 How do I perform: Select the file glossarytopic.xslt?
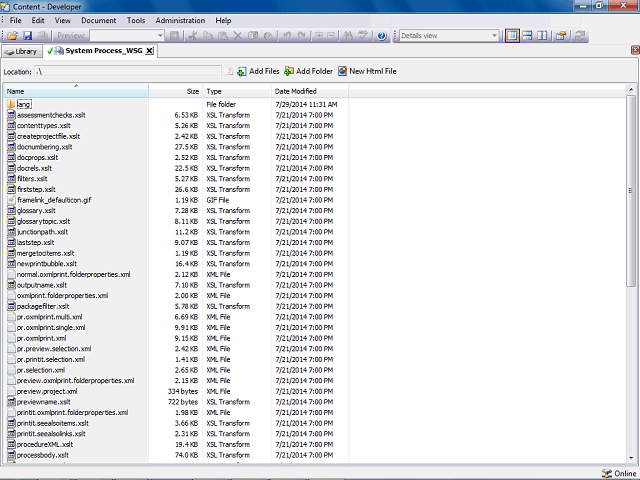tap(43, 221)
